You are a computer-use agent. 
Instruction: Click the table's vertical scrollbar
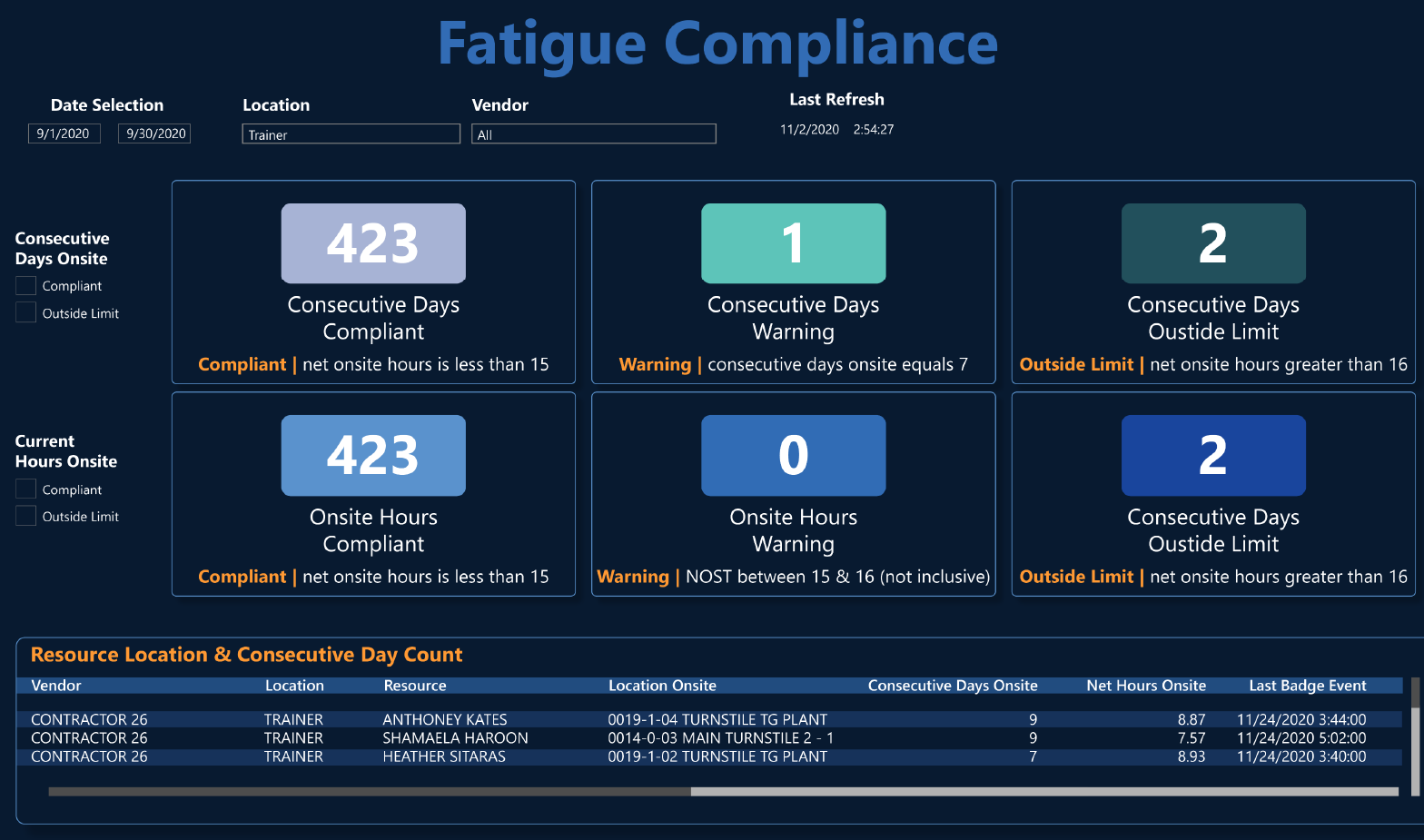[x=1415, y=736]
